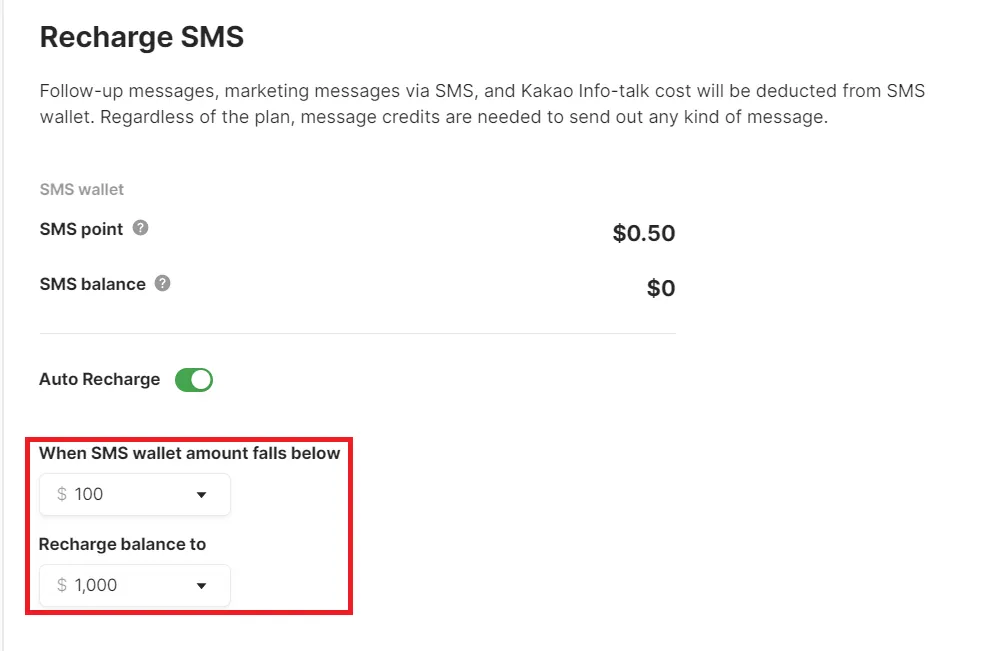Click the dollar sign in the 100 field

pyautogui.click(x=62, y=494)
